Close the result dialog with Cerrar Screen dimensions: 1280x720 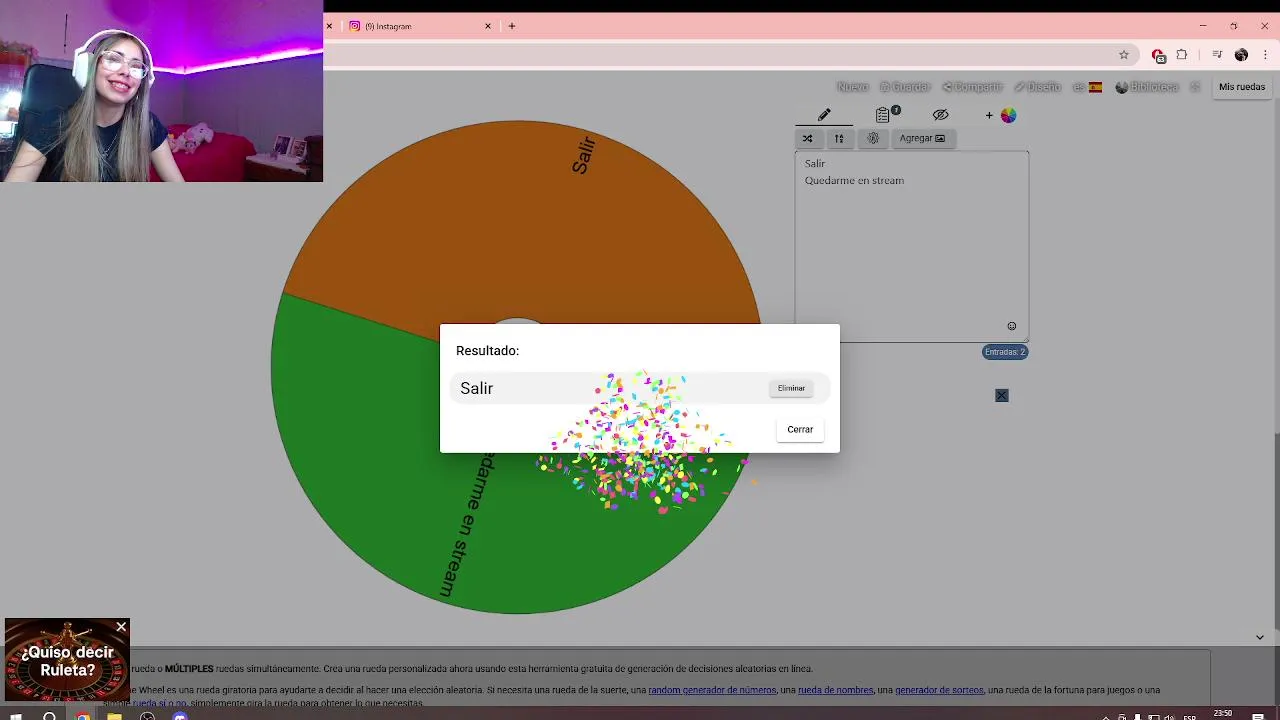tap(800, 429)
